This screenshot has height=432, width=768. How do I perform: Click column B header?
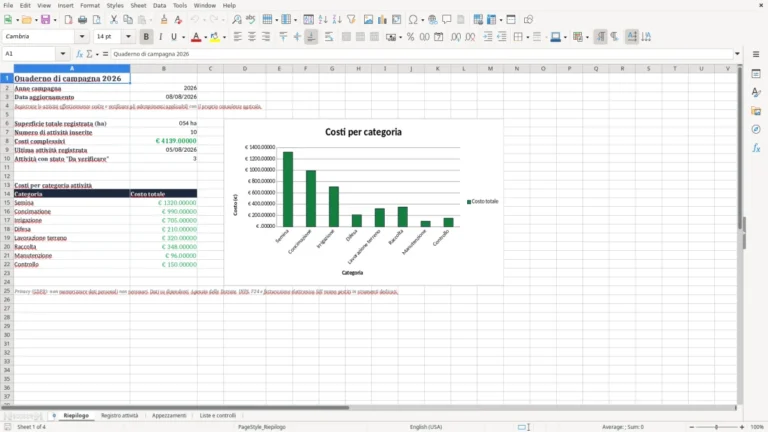(164, 69)
